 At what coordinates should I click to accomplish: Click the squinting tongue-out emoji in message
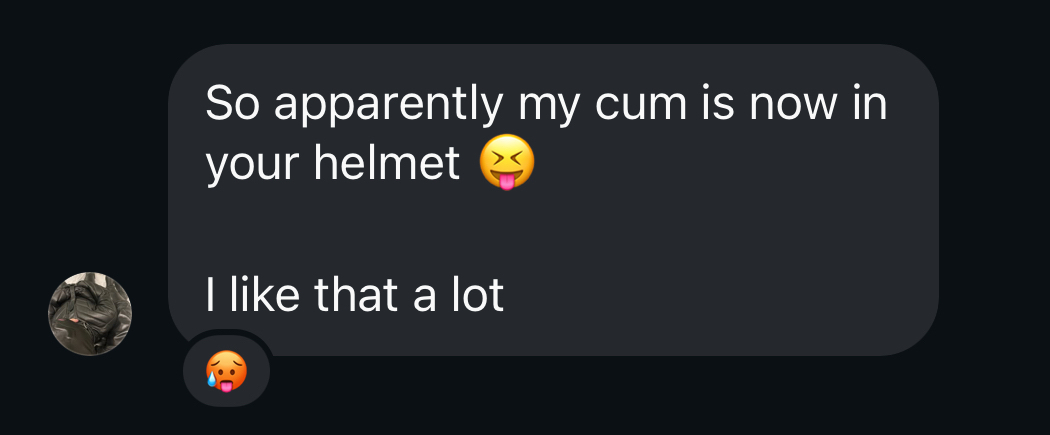[x=508, y=162]
